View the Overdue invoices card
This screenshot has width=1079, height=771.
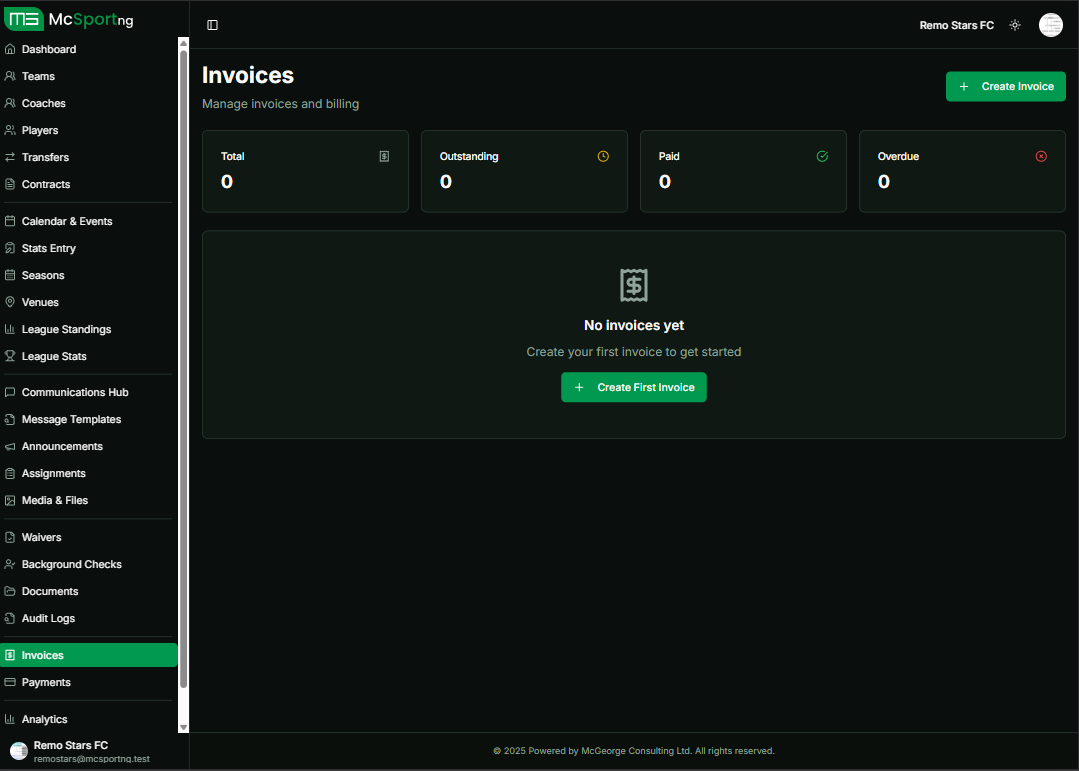pyautogui.click(x=961, y=171)
